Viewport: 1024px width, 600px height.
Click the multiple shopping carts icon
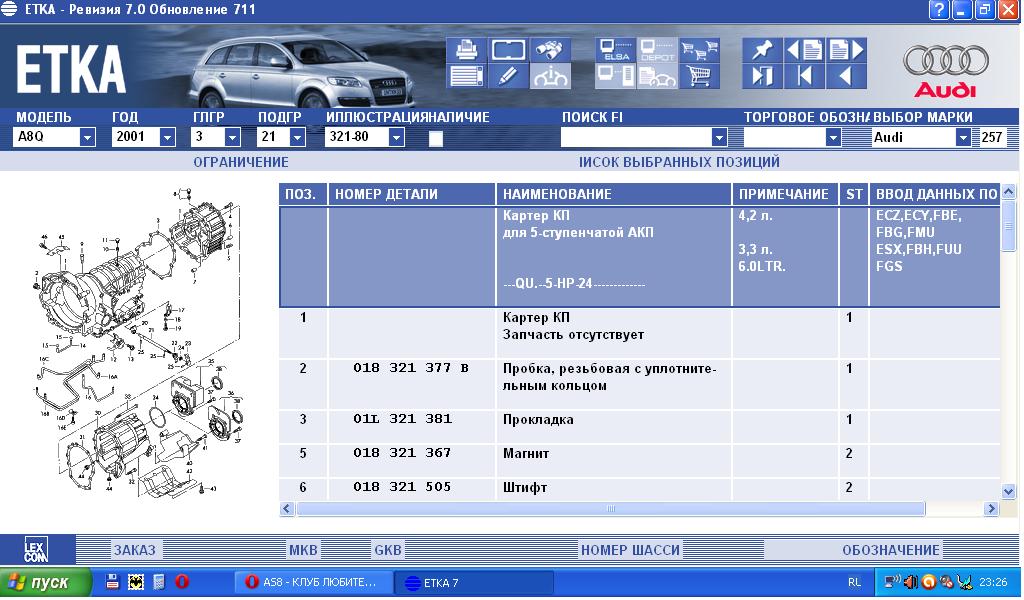click(699, 49)
